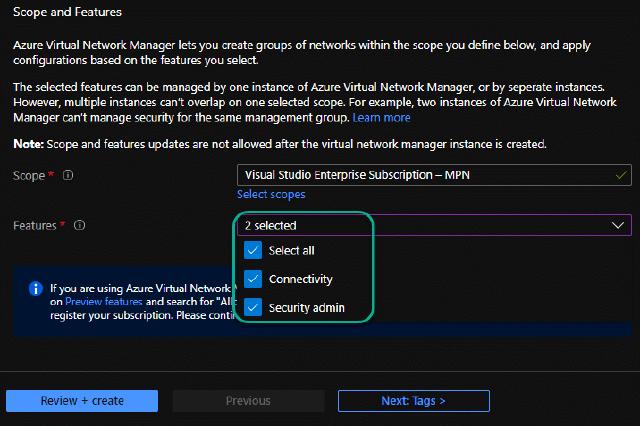The image size is (640, 426).
Task: Click the Scope subscription input field
Action: click(420, 175)
